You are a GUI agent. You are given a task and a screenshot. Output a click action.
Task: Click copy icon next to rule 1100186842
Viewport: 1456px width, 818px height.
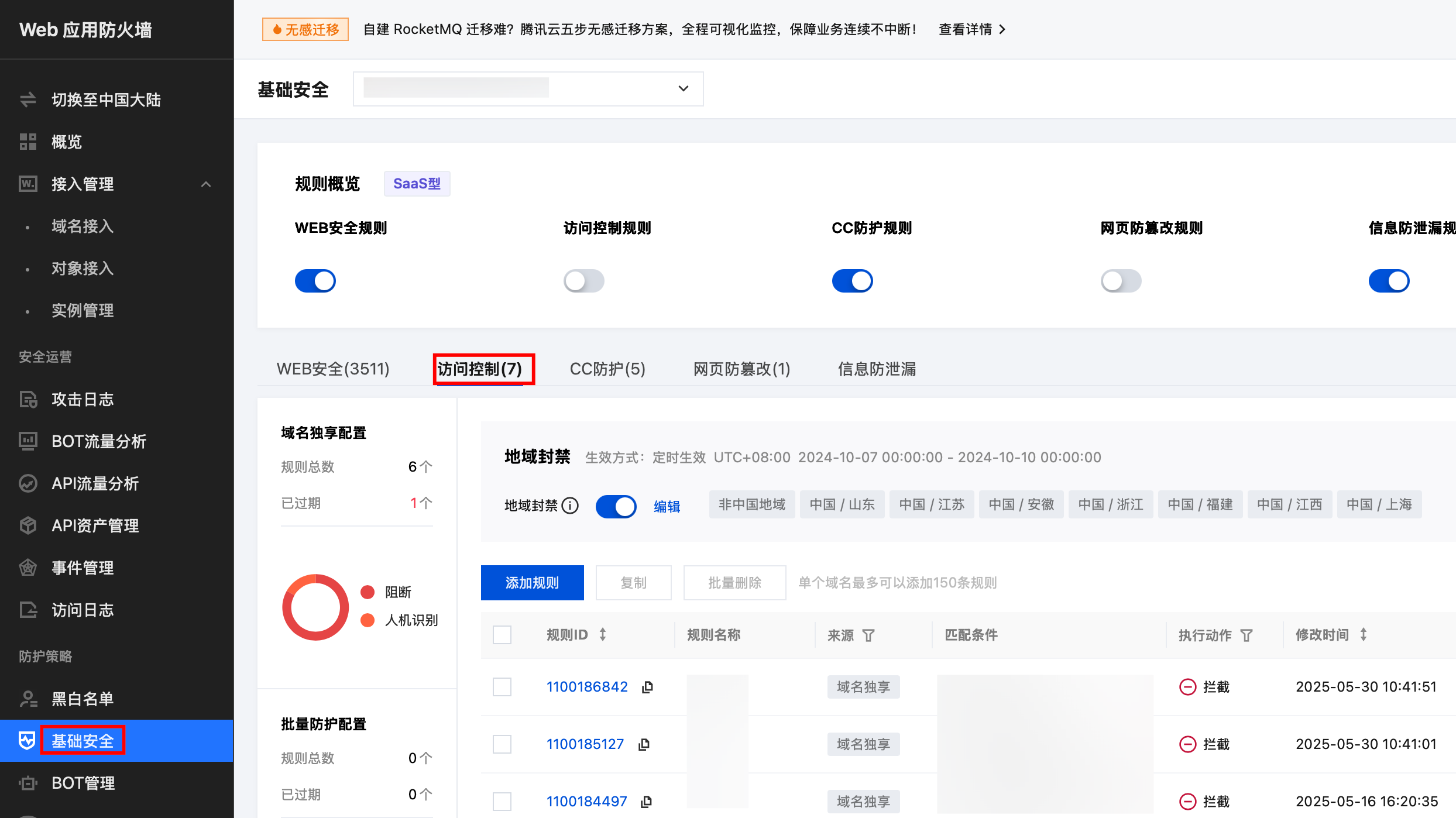click(x=647, y=687)
